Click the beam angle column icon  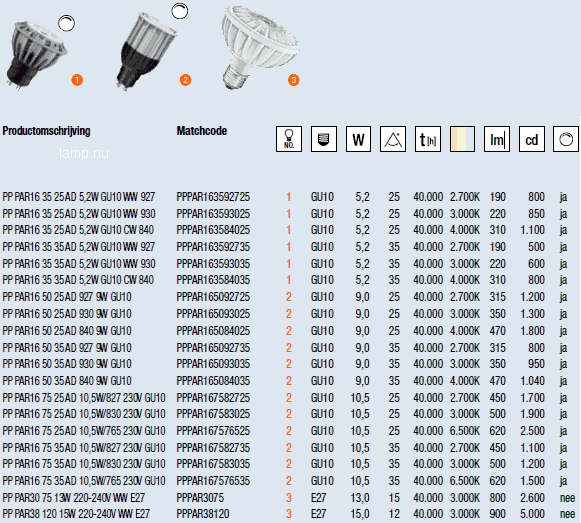393,139
